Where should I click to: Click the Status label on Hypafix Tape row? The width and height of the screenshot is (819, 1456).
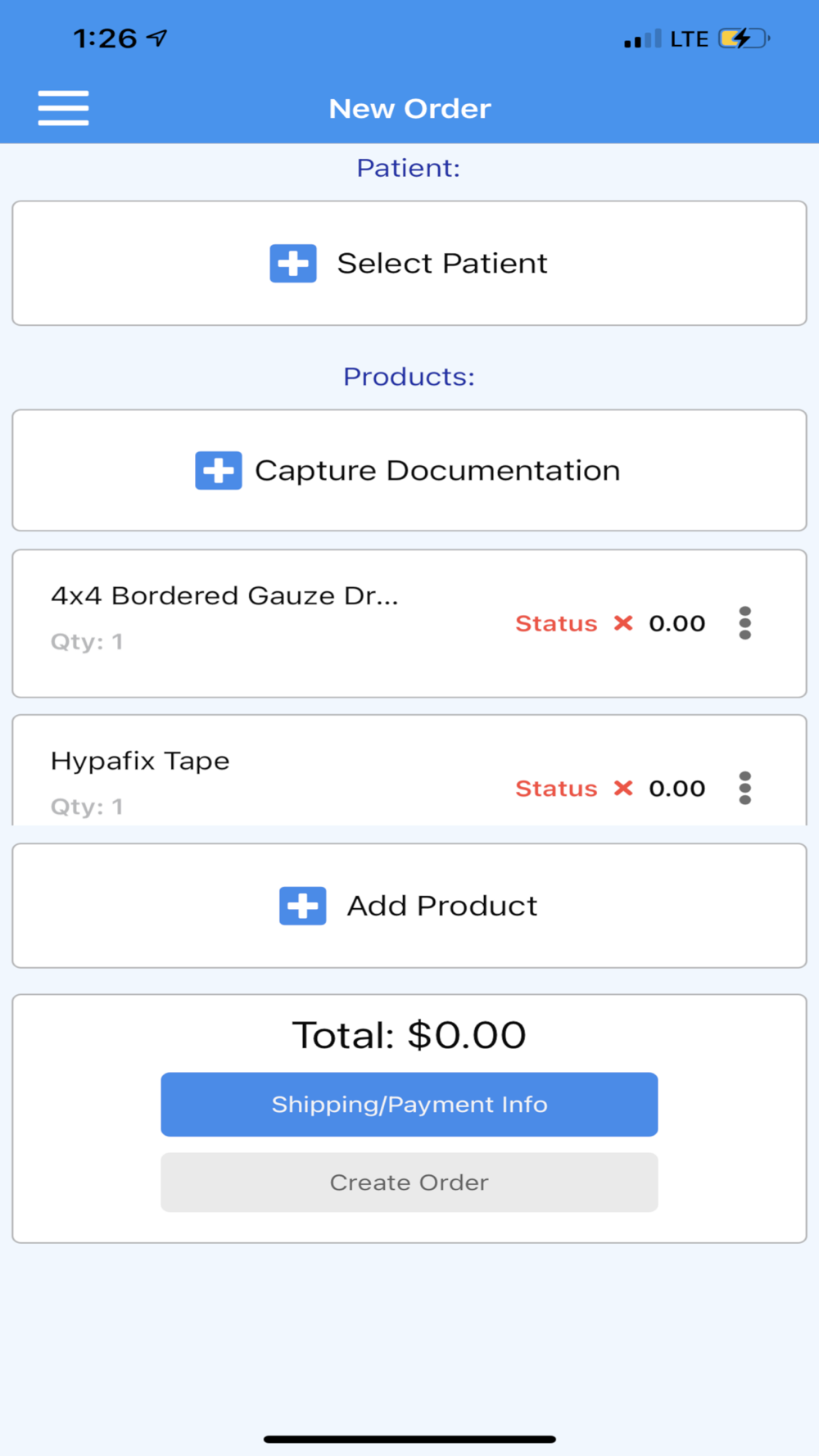pos(556,789)
